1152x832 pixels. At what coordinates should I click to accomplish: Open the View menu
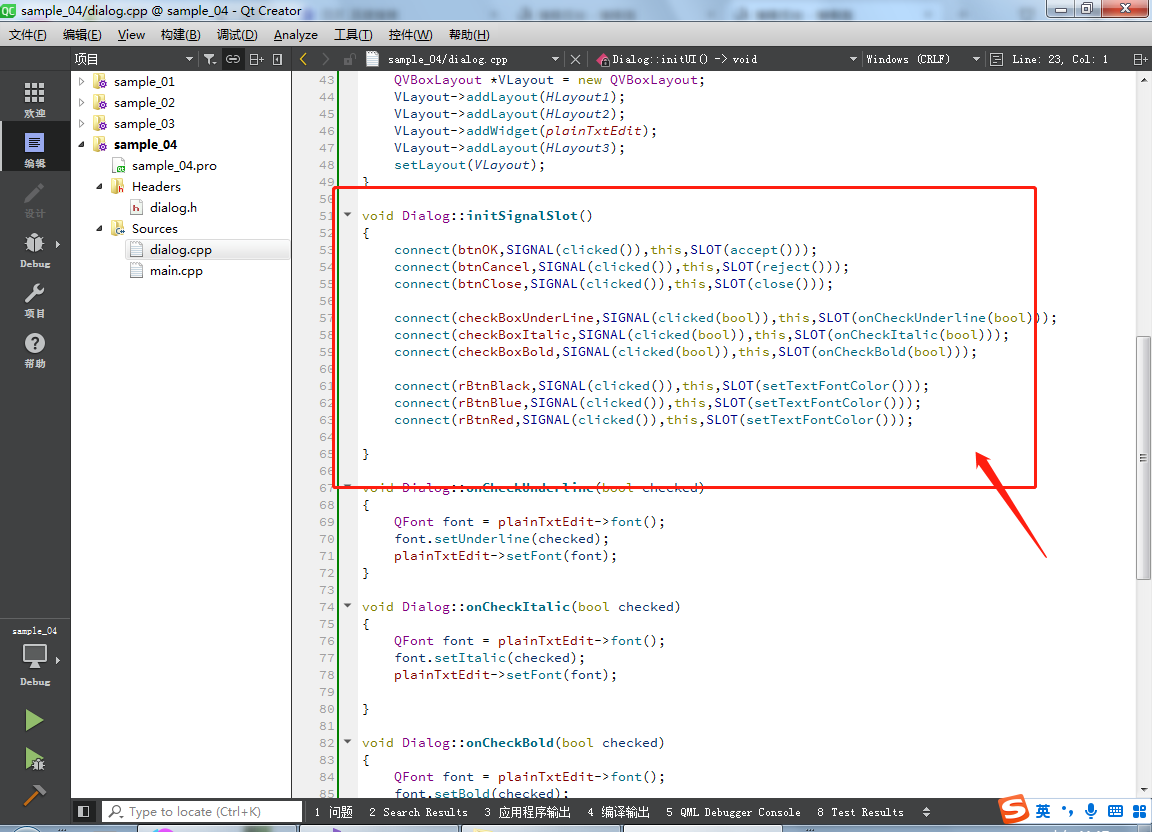[x=131, y=35]
